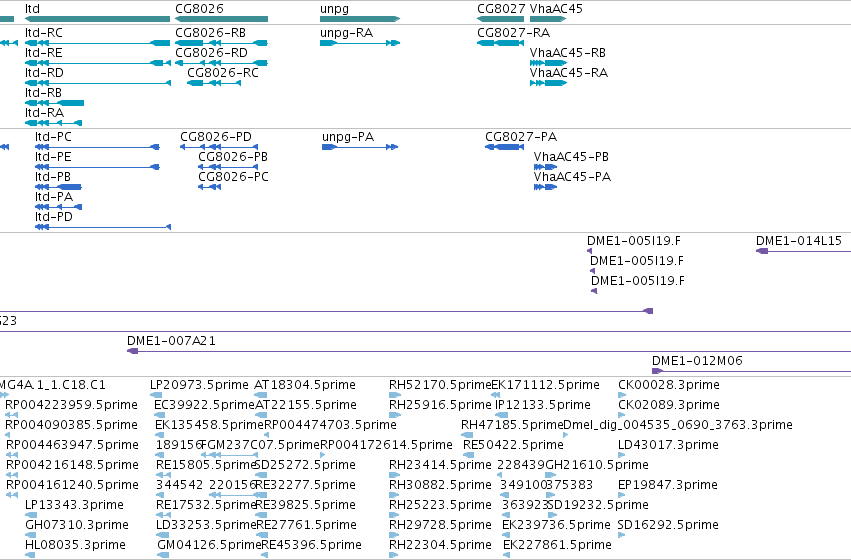Open EST RH23414.5prime

[440, 466]
